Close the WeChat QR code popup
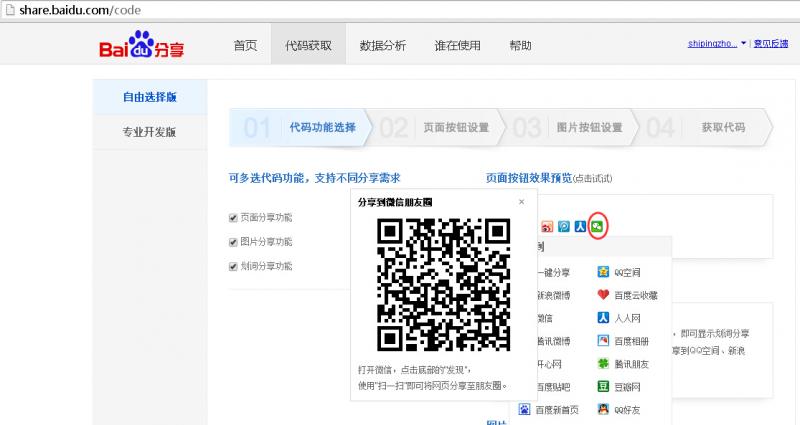 coord(521,202)
